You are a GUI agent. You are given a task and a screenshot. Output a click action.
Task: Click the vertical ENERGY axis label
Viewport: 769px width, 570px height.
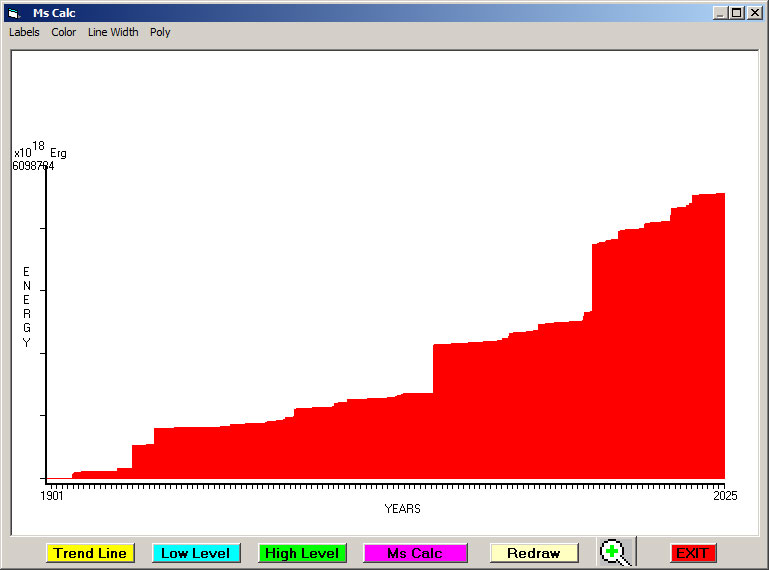click(27, 307)
